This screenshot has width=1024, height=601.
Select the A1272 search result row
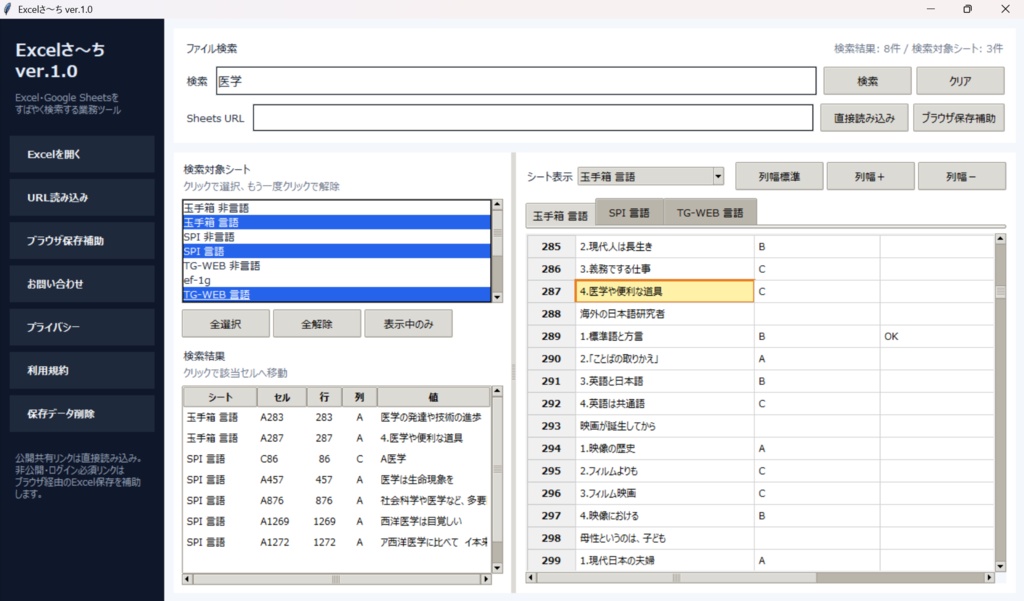336,542
